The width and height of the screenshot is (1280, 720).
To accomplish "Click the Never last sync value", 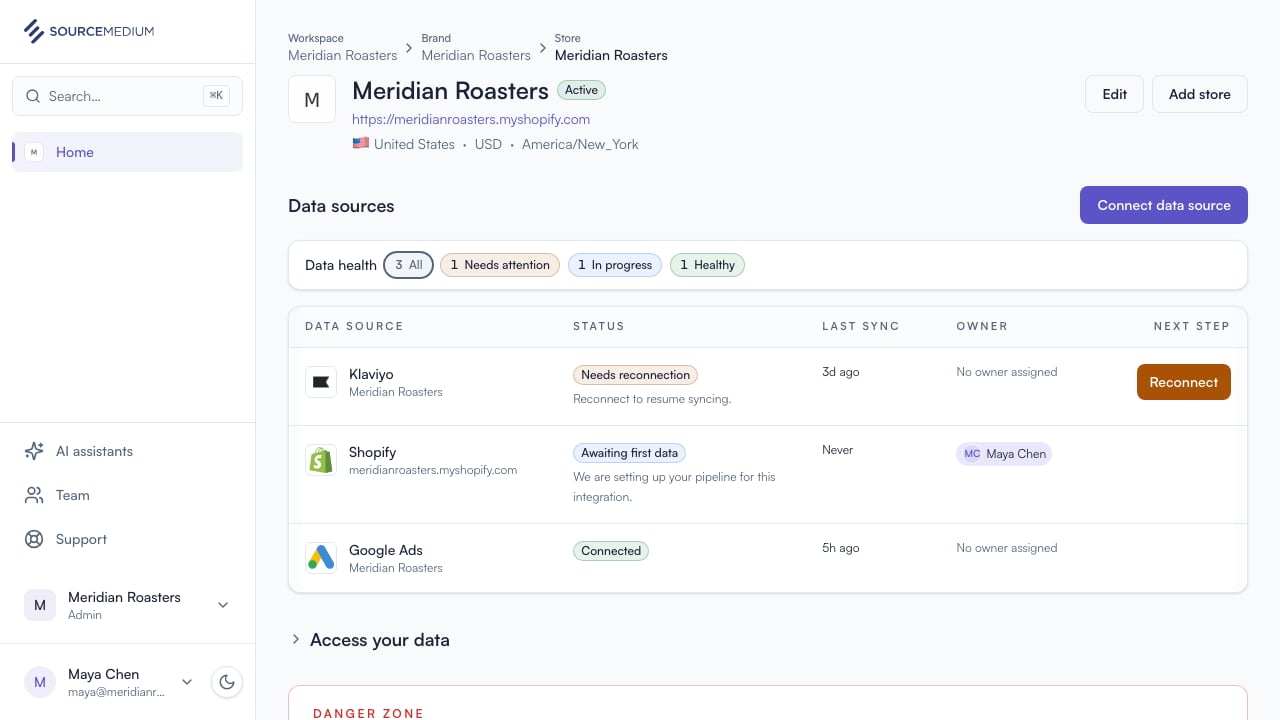I will coord(838,450).
